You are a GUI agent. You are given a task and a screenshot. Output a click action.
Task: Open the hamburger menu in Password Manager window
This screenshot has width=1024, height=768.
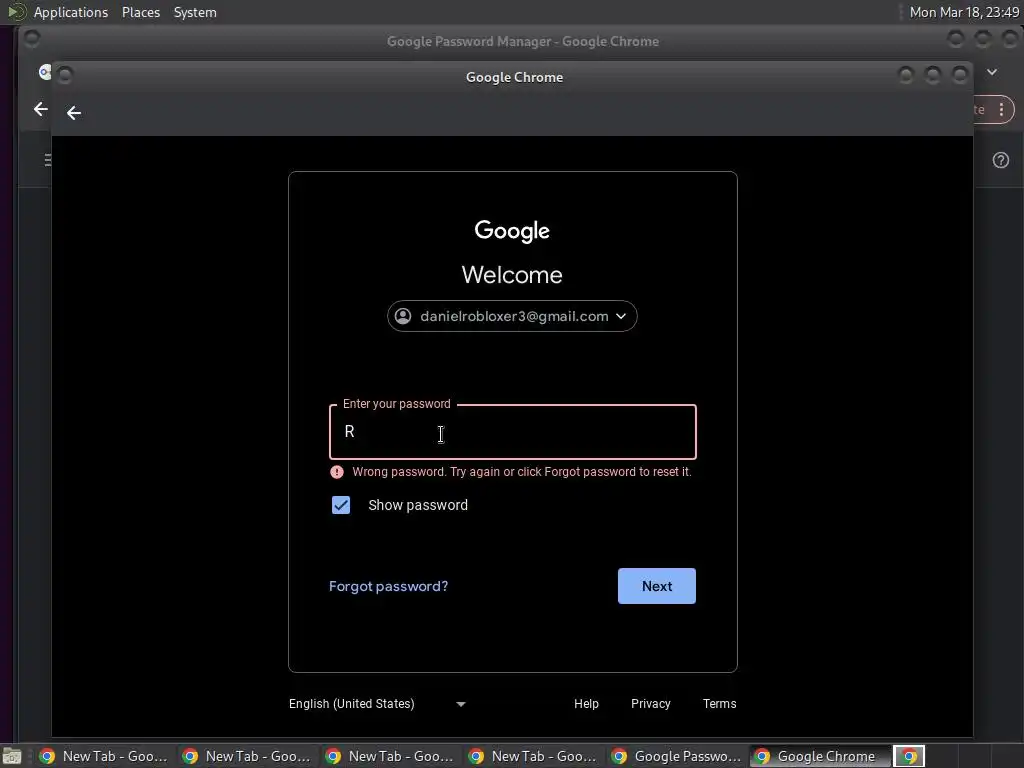point(48,160)
